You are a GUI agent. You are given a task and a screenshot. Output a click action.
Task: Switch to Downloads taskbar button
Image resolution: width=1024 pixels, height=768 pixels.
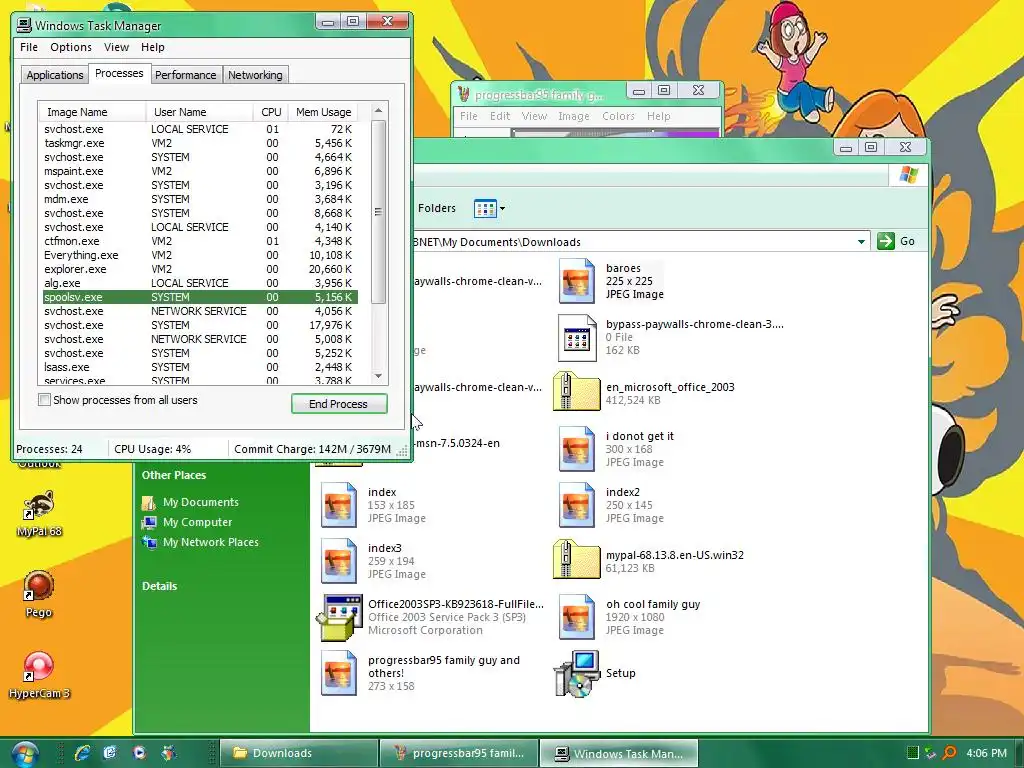[x=299, y=754]
